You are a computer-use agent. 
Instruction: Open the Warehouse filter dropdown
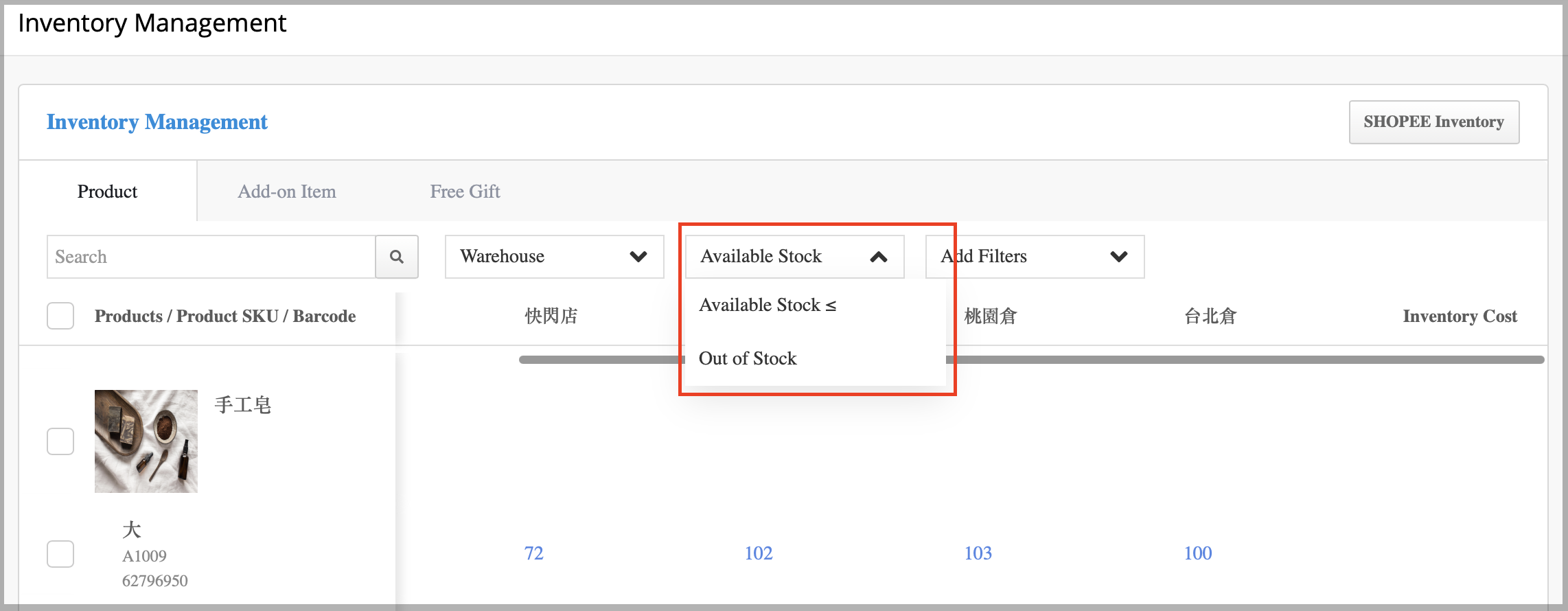pos(555,257)
